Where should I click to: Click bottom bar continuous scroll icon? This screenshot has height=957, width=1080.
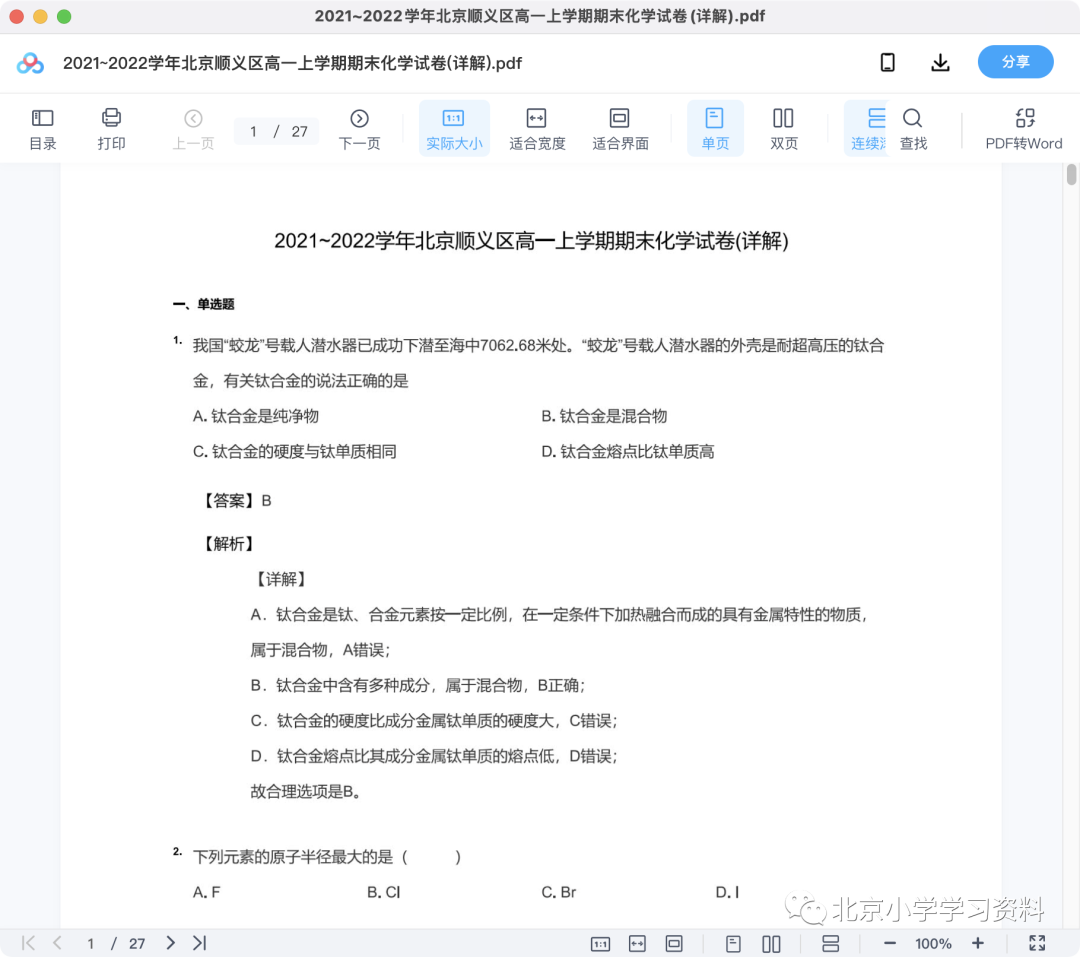point(831,944)
